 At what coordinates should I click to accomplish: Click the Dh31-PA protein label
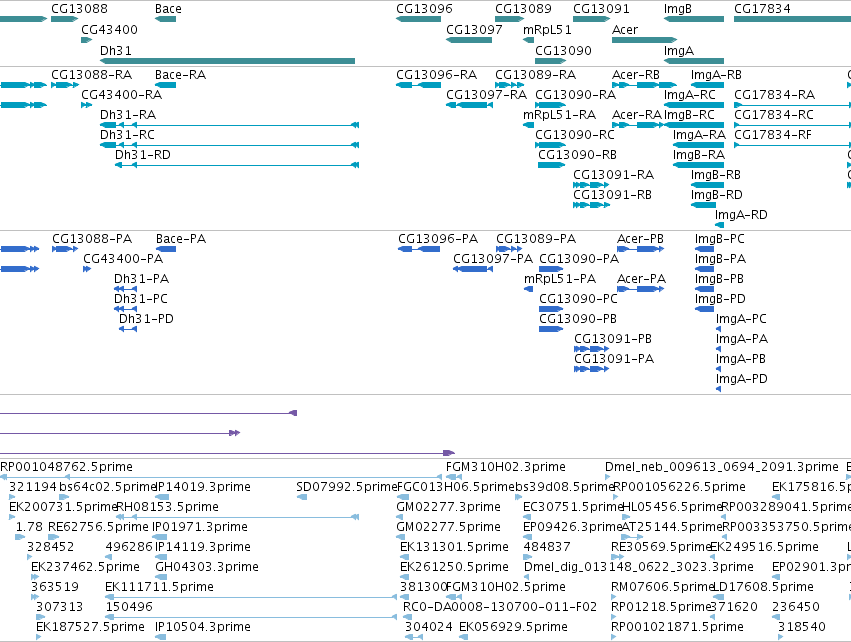click(141, 279)
